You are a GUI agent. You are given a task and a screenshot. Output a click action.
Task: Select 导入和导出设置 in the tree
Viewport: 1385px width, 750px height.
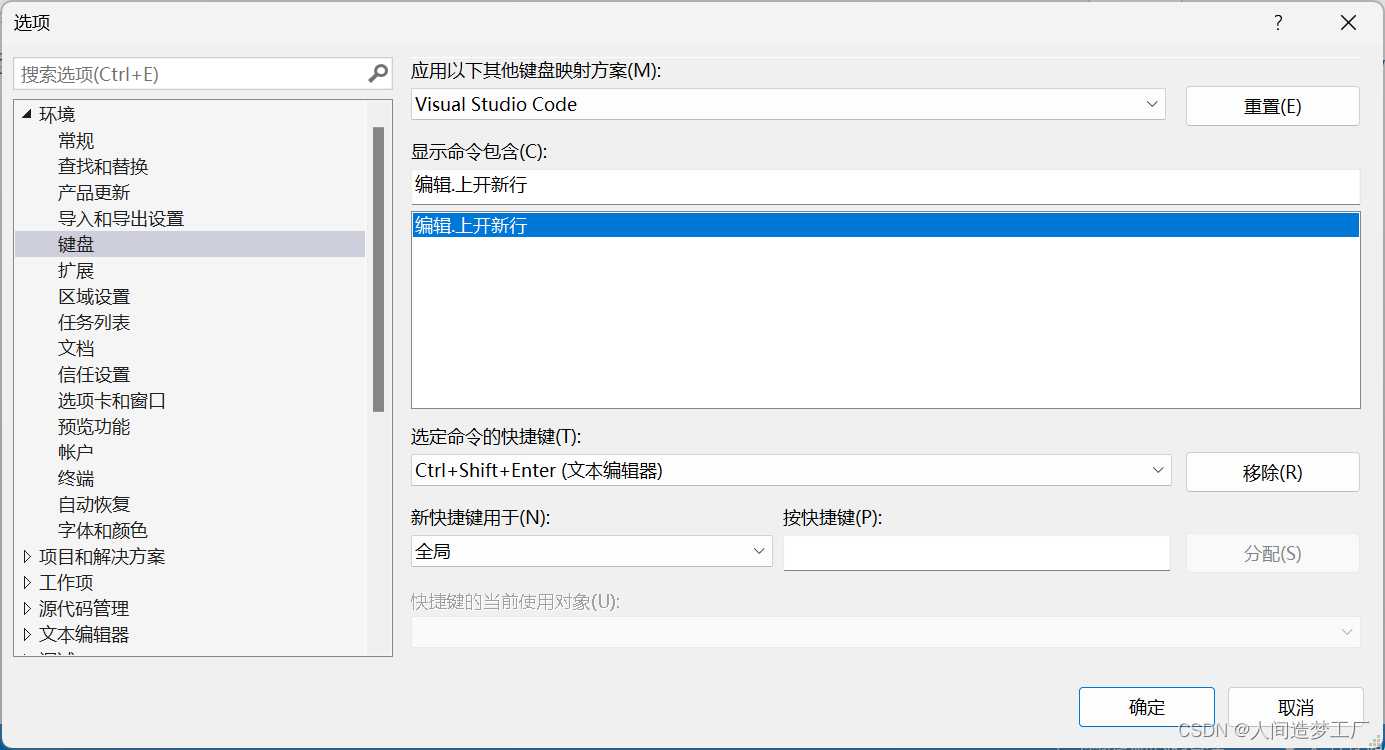[121, 219]
